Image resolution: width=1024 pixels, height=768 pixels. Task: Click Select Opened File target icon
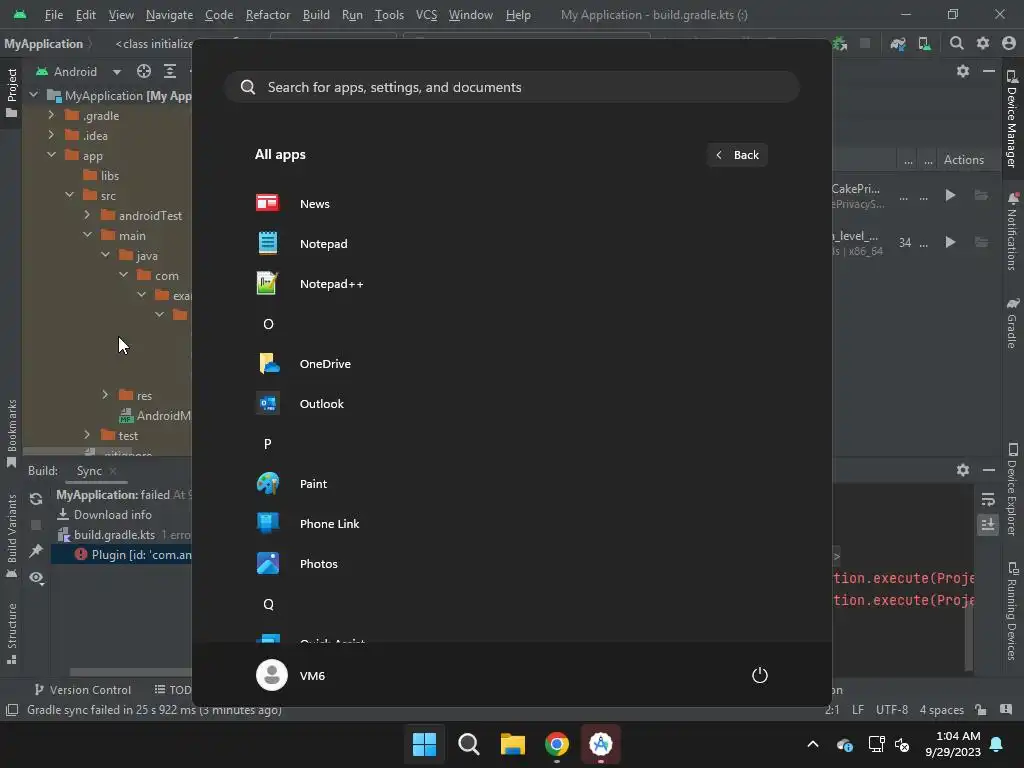[x=144, y=71]
